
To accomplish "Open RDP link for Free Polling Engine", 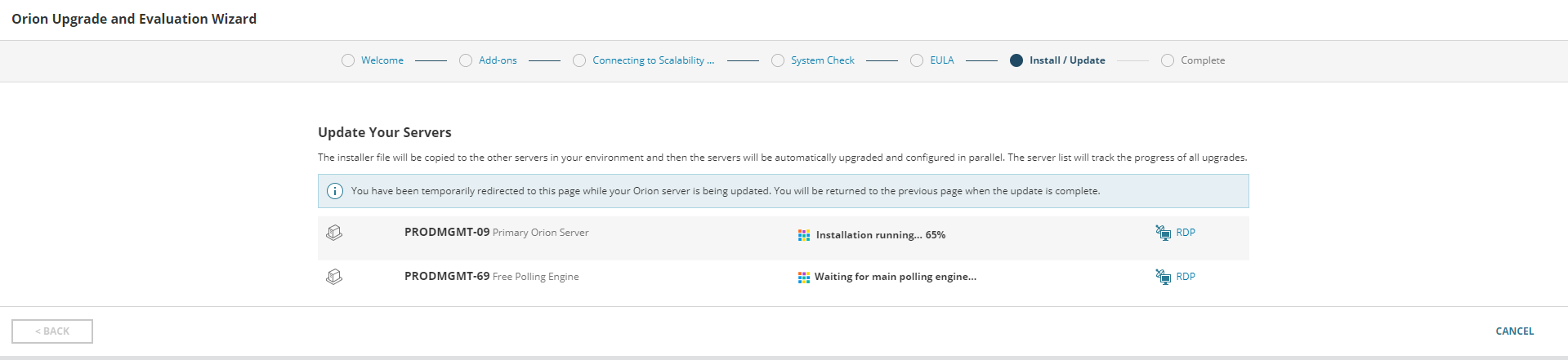I will click(1186, 277).
